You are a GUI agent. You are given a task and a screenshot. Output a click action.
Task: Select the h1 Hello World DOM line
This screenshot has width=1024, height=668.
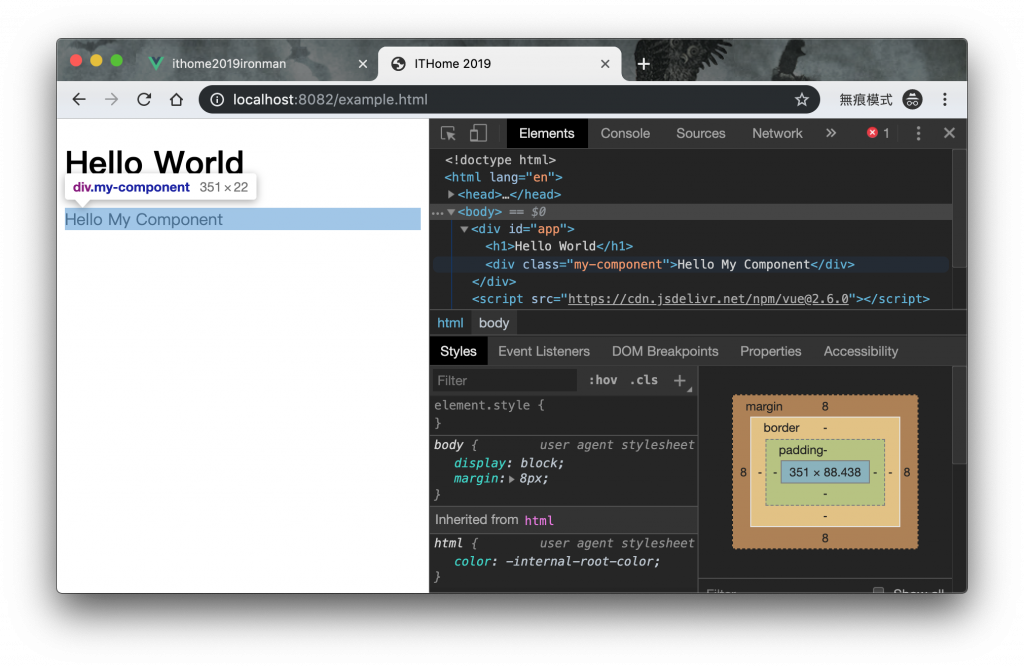tap(559, 246)
